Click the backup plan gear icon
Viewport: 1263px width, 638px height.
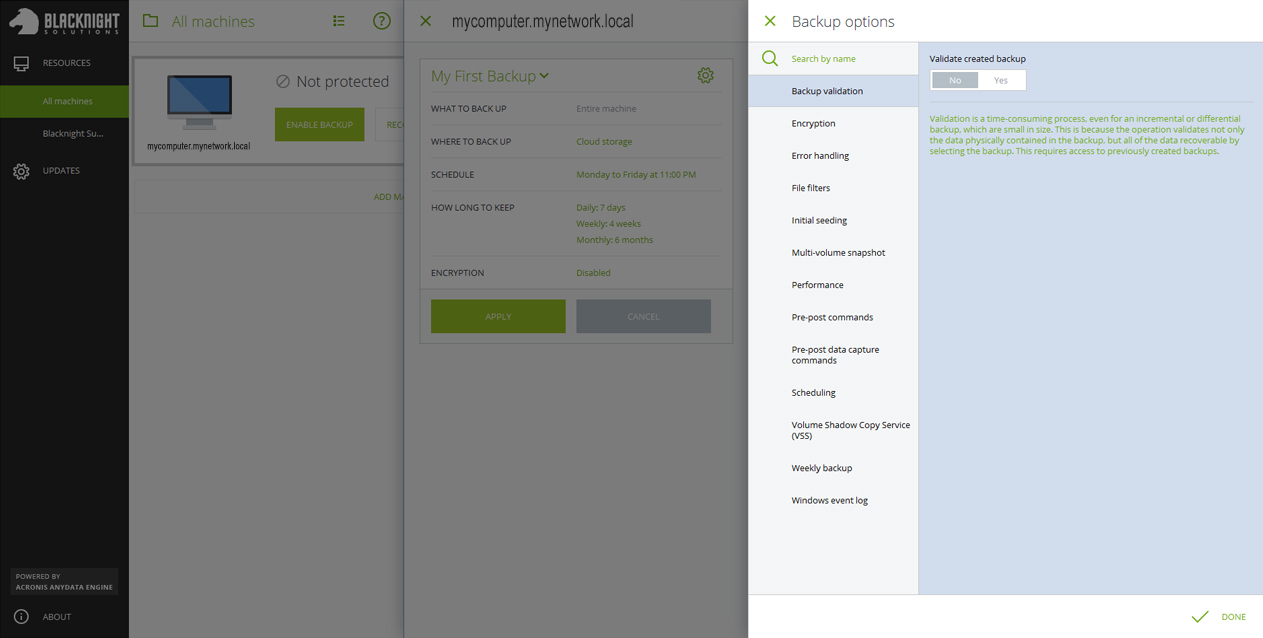tap(705, 76)
